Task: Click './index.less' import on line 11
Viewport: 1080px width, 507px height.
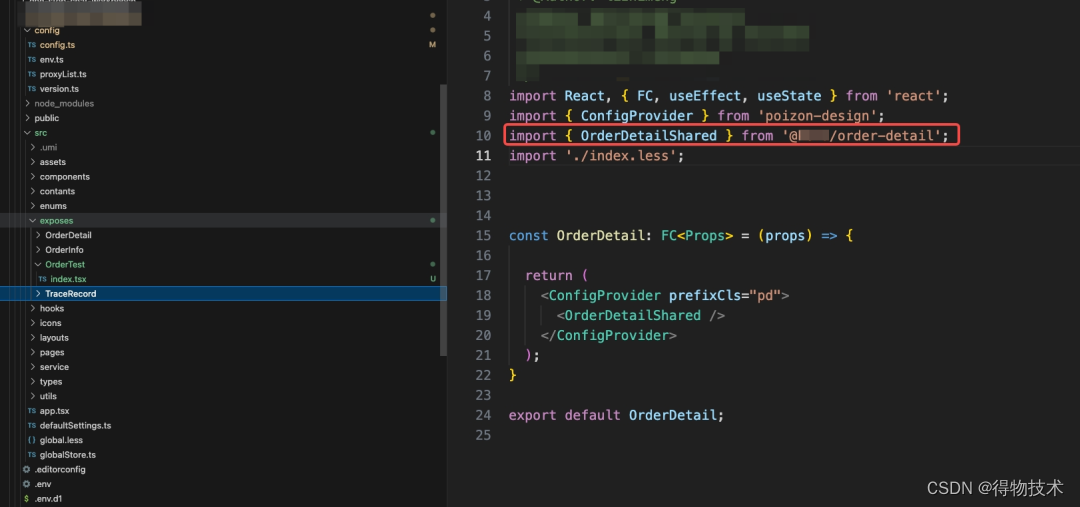Action: point(619,156)
